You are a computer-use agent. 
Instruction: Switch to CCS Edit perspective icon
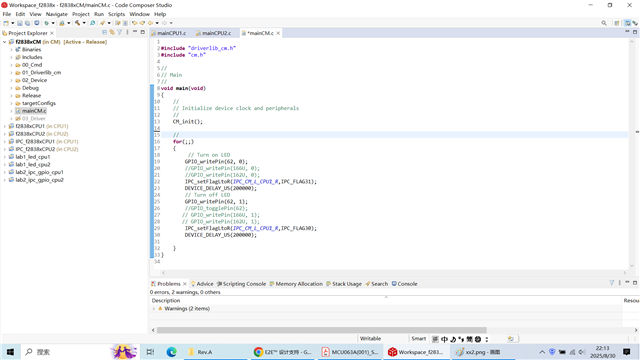627,23
